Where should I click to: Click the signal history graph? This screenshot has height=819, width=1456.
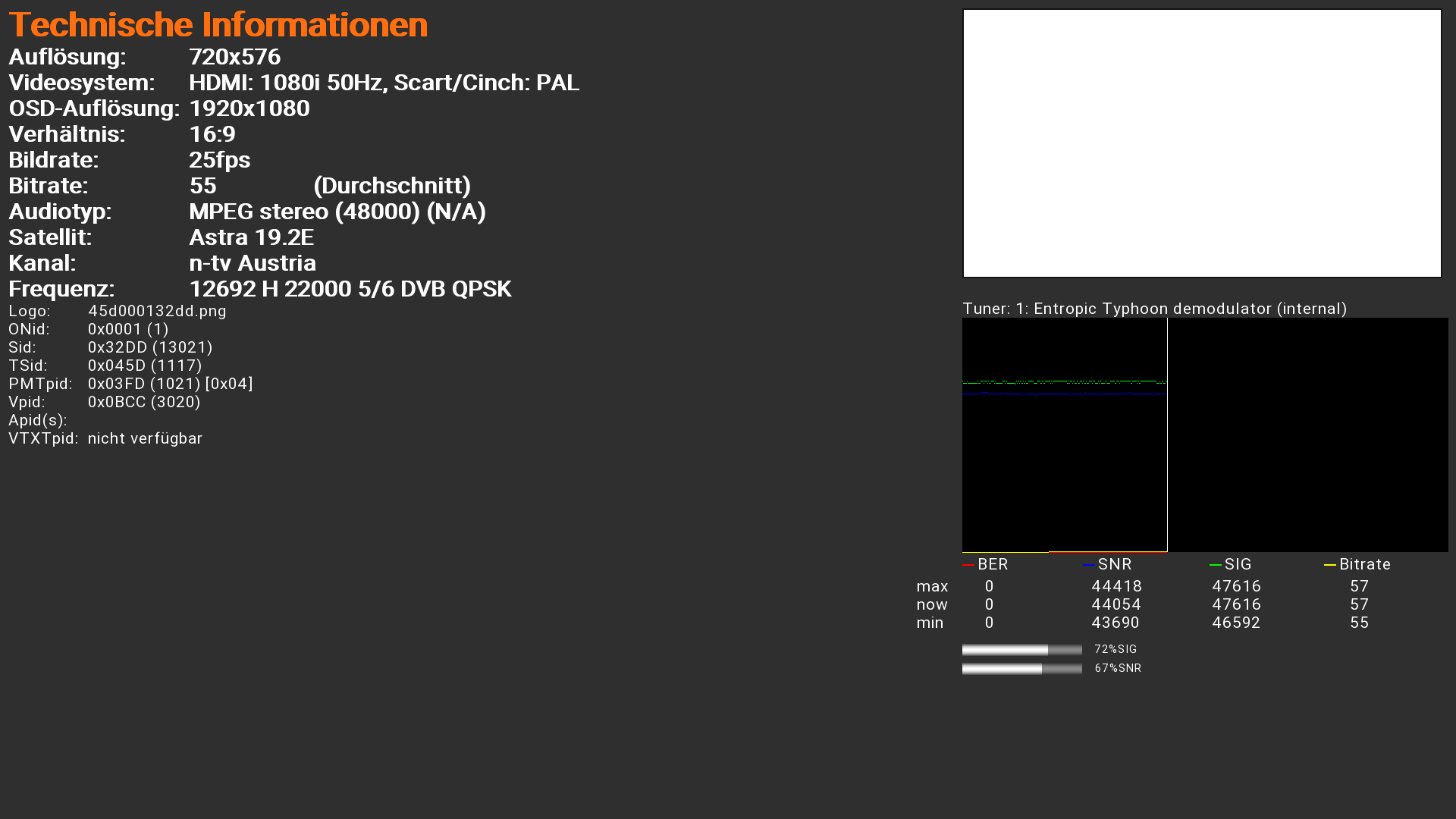point(1204,435)
